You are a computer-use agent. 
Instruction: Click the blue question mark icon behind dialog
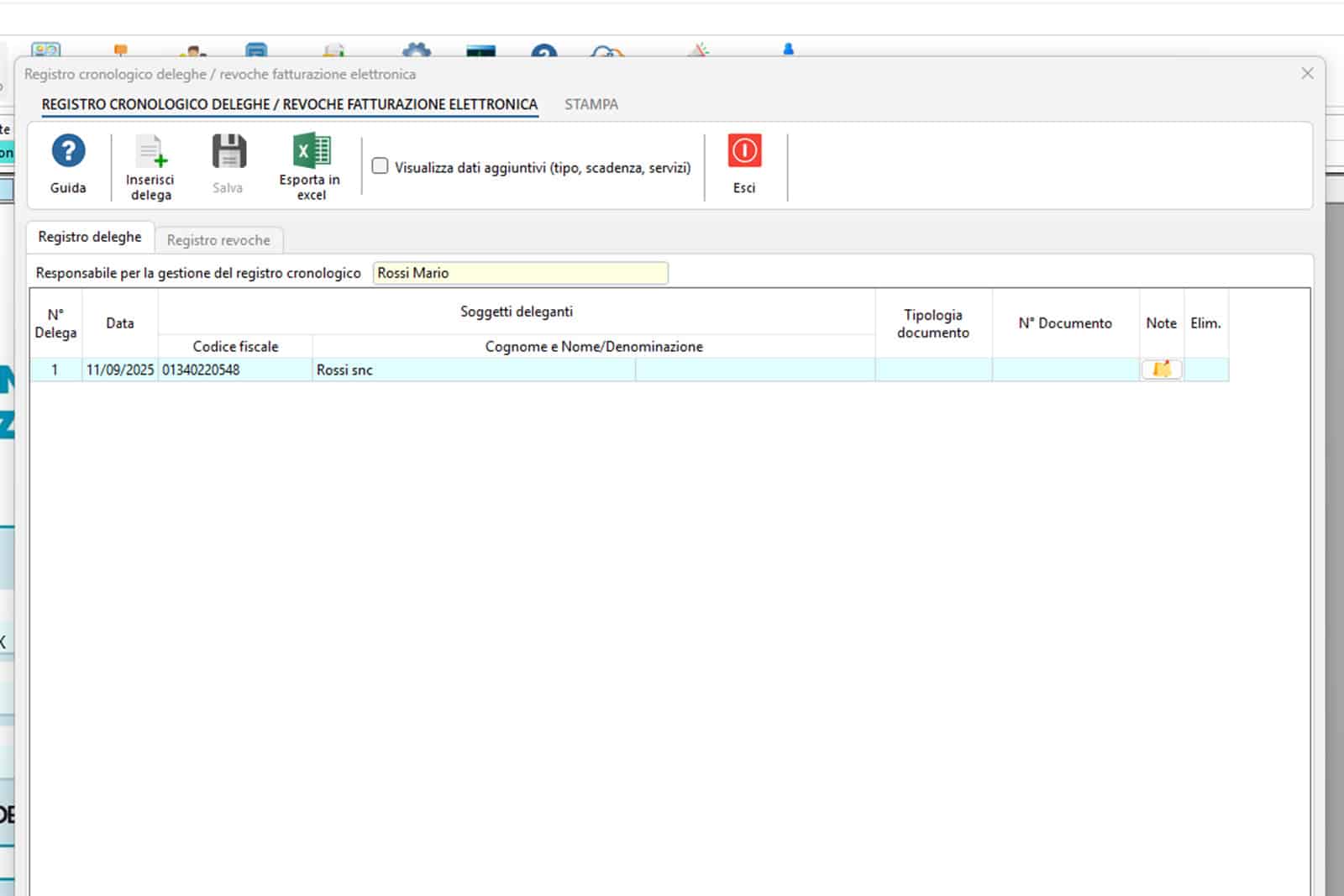pyautogui.click(x=544, y=52)
